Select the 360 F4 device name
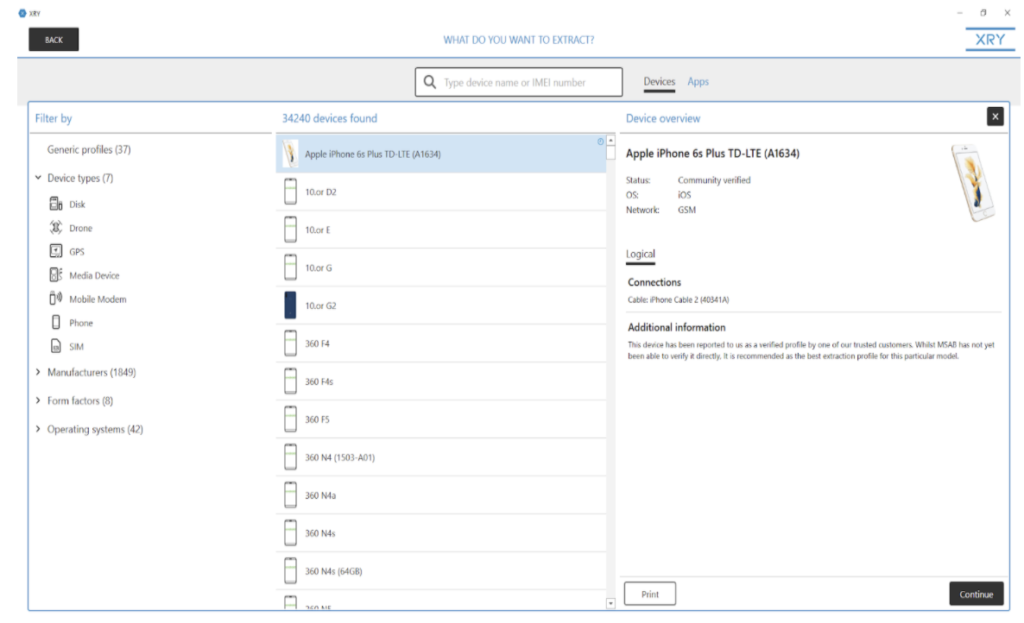Viewport: 1024px width, 623px height. tap(317, 343)
